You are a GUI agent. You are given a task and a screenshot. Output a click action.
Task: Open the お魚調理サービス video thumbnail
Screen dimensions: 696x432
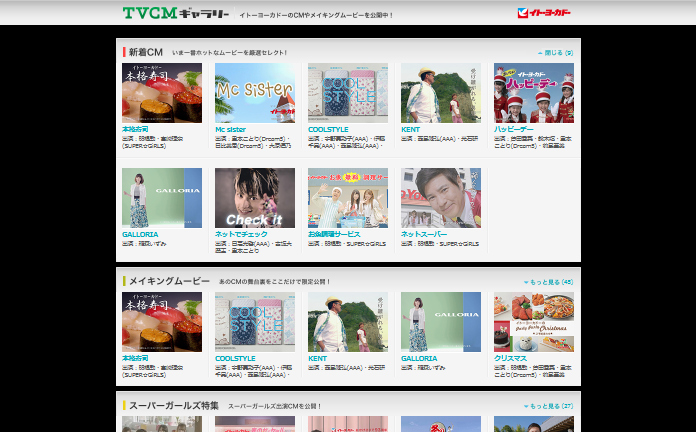[348, 198]
